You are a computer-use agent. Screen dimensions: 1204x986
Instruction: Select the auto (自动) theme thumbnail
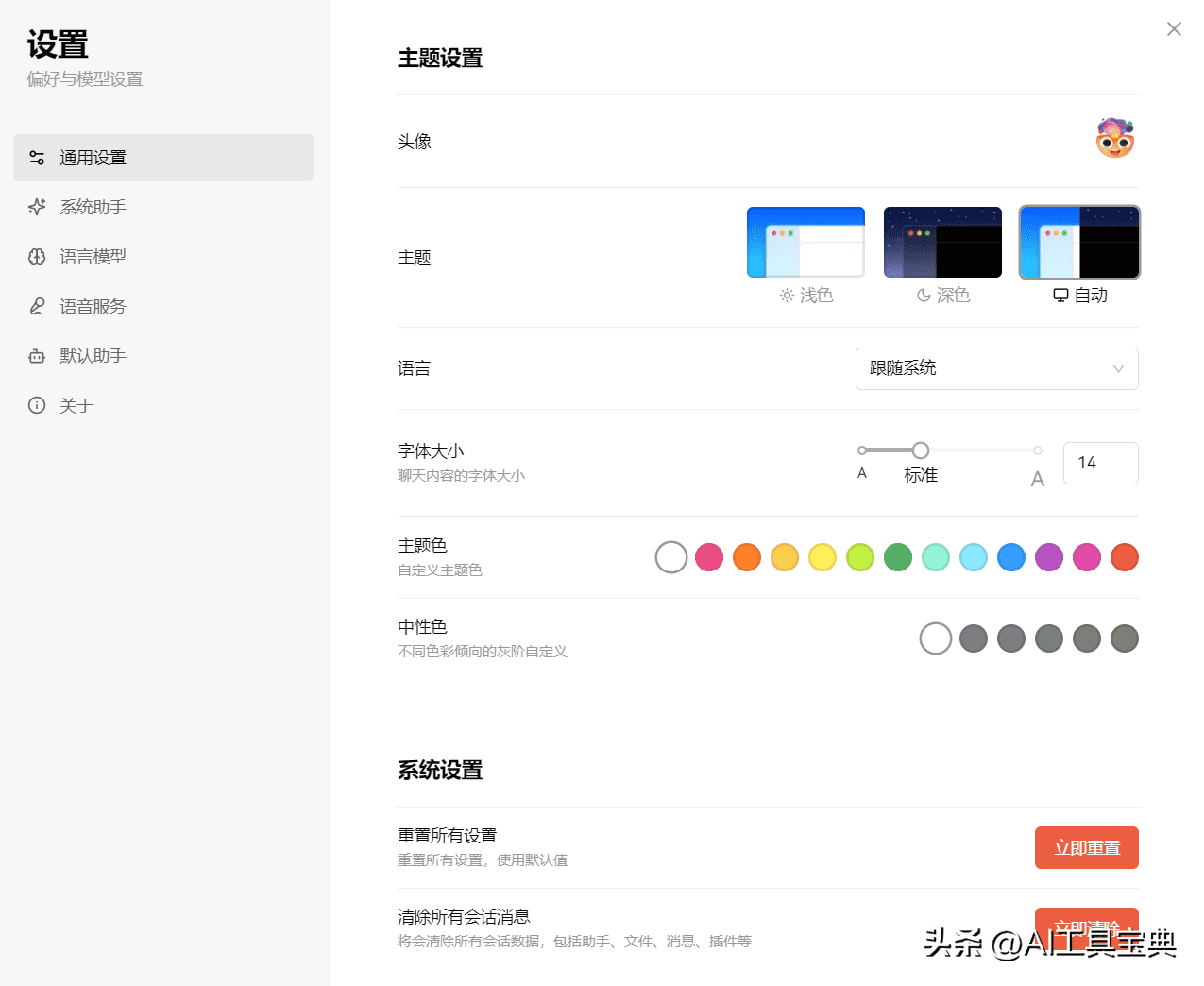pos(1079,243)
